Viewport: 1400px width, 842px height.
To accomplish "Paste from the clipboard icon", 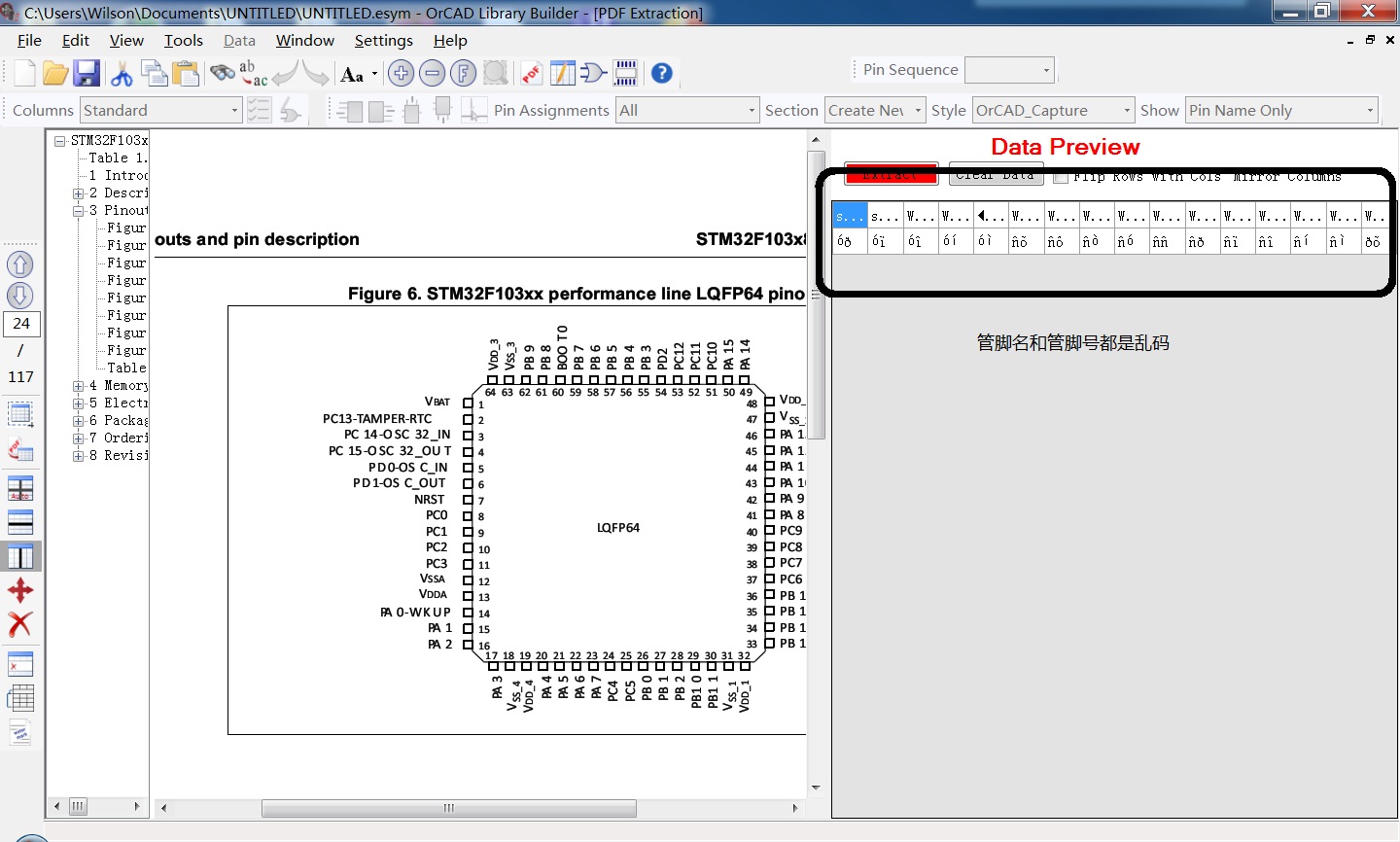I will (x=185, y=73).
